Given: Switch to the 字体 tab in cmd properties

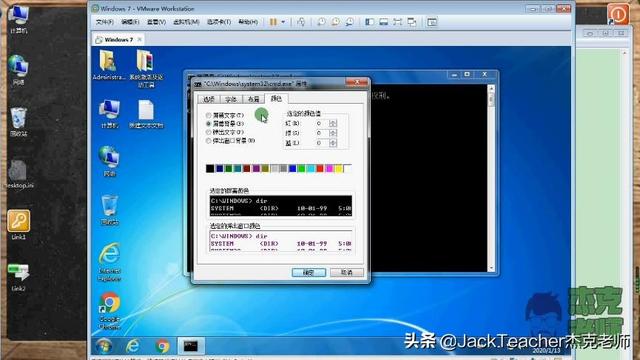Looking at the screenshot, I should click(231, 99).
